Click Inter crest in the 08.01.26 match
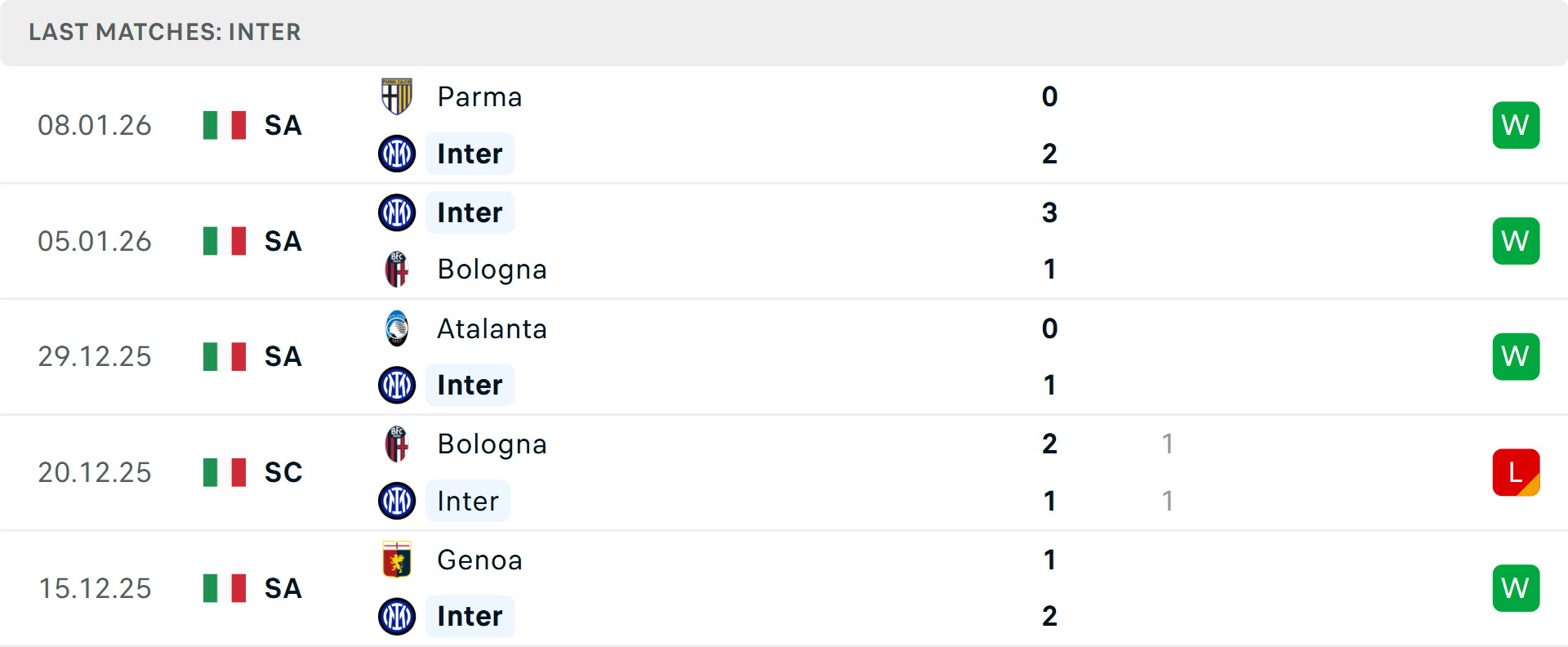Image resolution: width=1568 pixels, height=647 pixels. (397, 154)
